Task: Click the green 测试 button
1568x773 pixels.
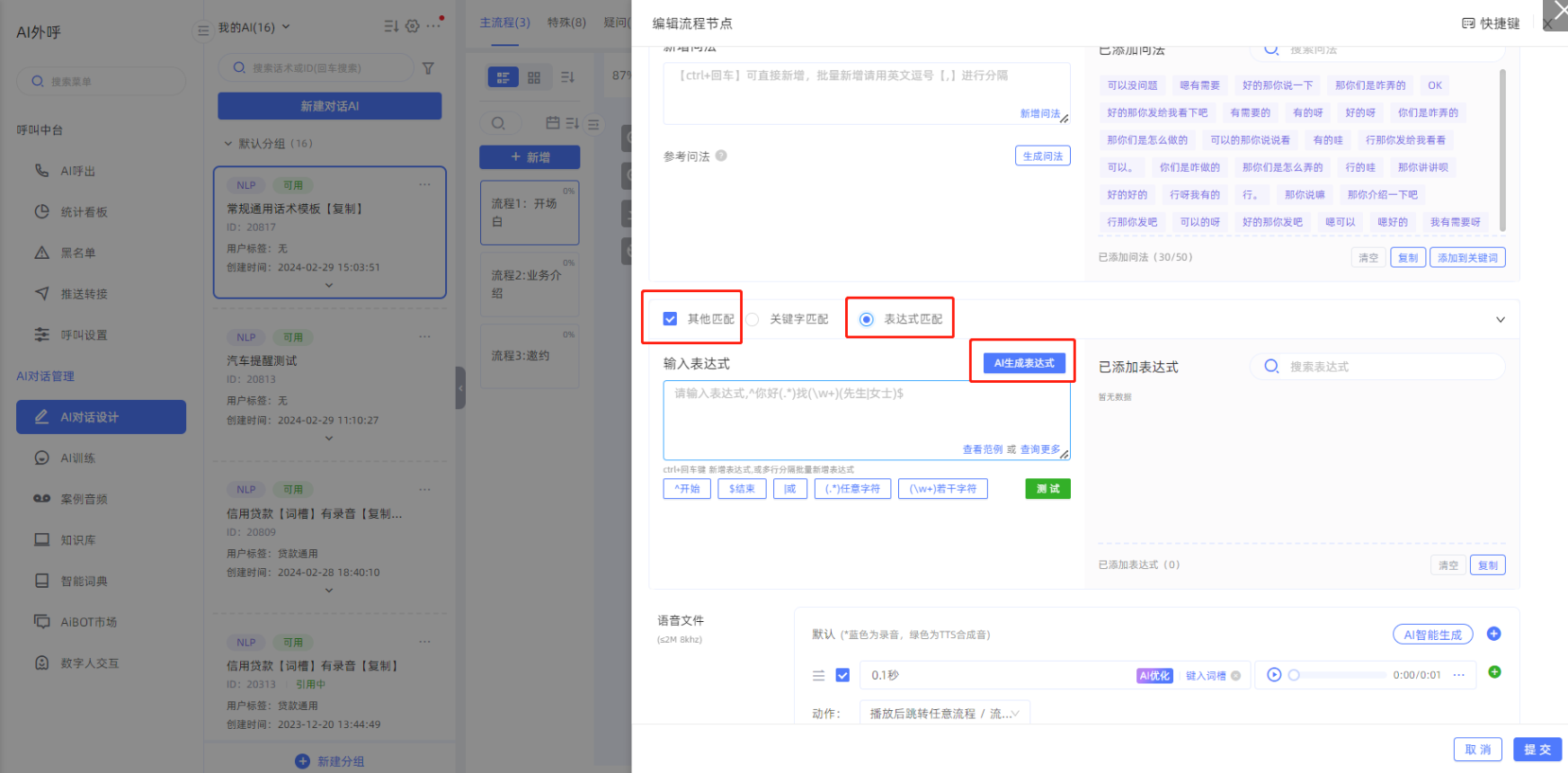Action: click(x=1047, y=489)
